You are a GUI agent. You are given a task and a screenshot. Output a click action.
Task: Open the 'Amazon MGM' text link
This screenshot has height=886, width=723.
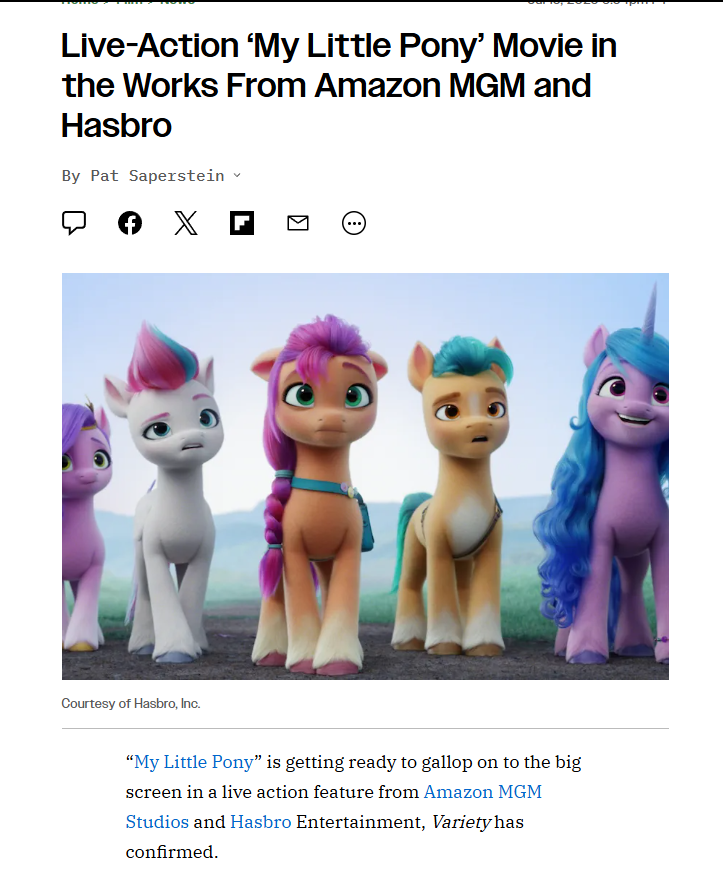(482, 792)
